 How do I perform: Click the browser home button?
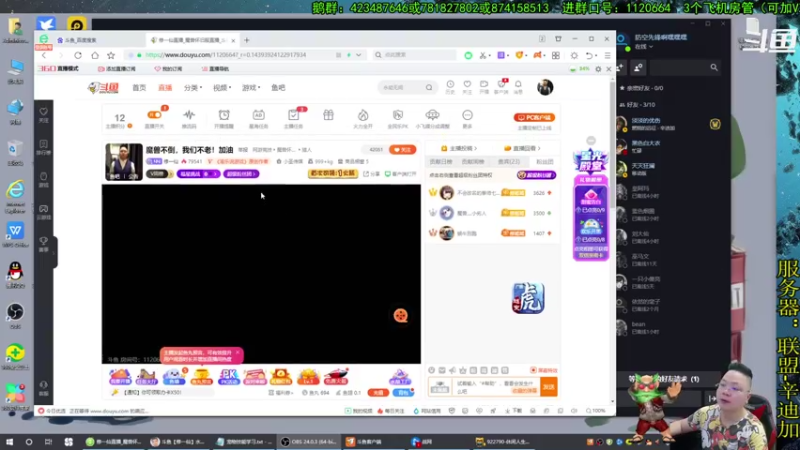95,55
